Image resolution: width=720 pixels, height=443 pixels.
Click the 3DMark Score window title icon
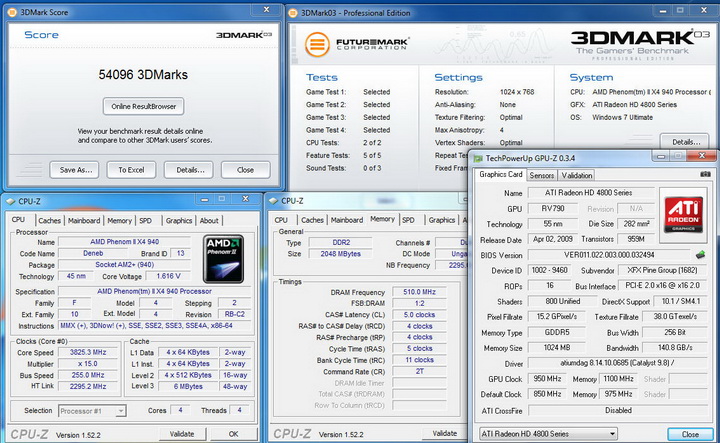point(12,12)
